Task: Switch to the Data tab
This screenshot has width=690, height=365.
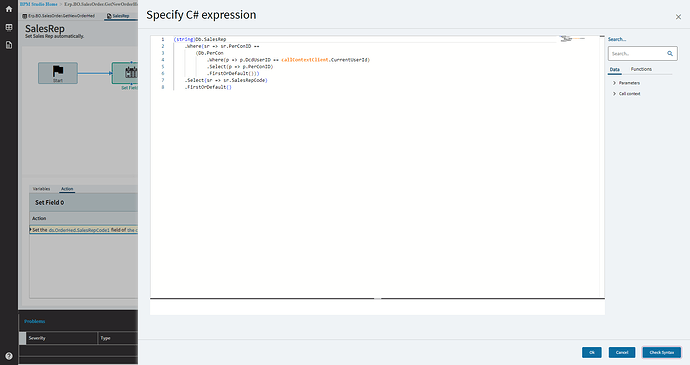Action: (614, 70)
